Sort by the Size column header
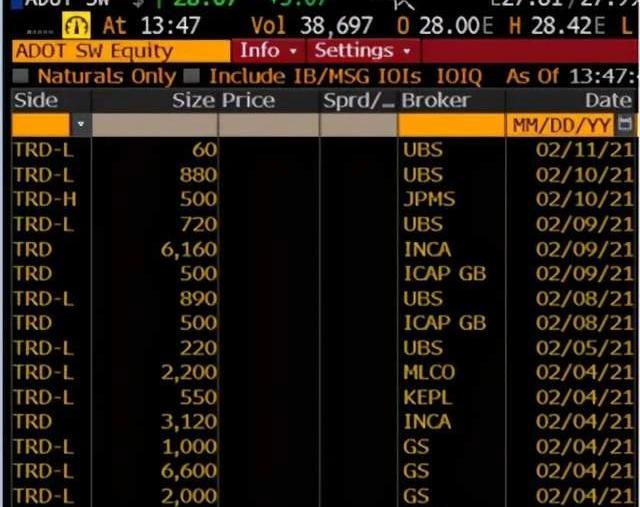Viewport: 640px width, 507px height. 193,100
